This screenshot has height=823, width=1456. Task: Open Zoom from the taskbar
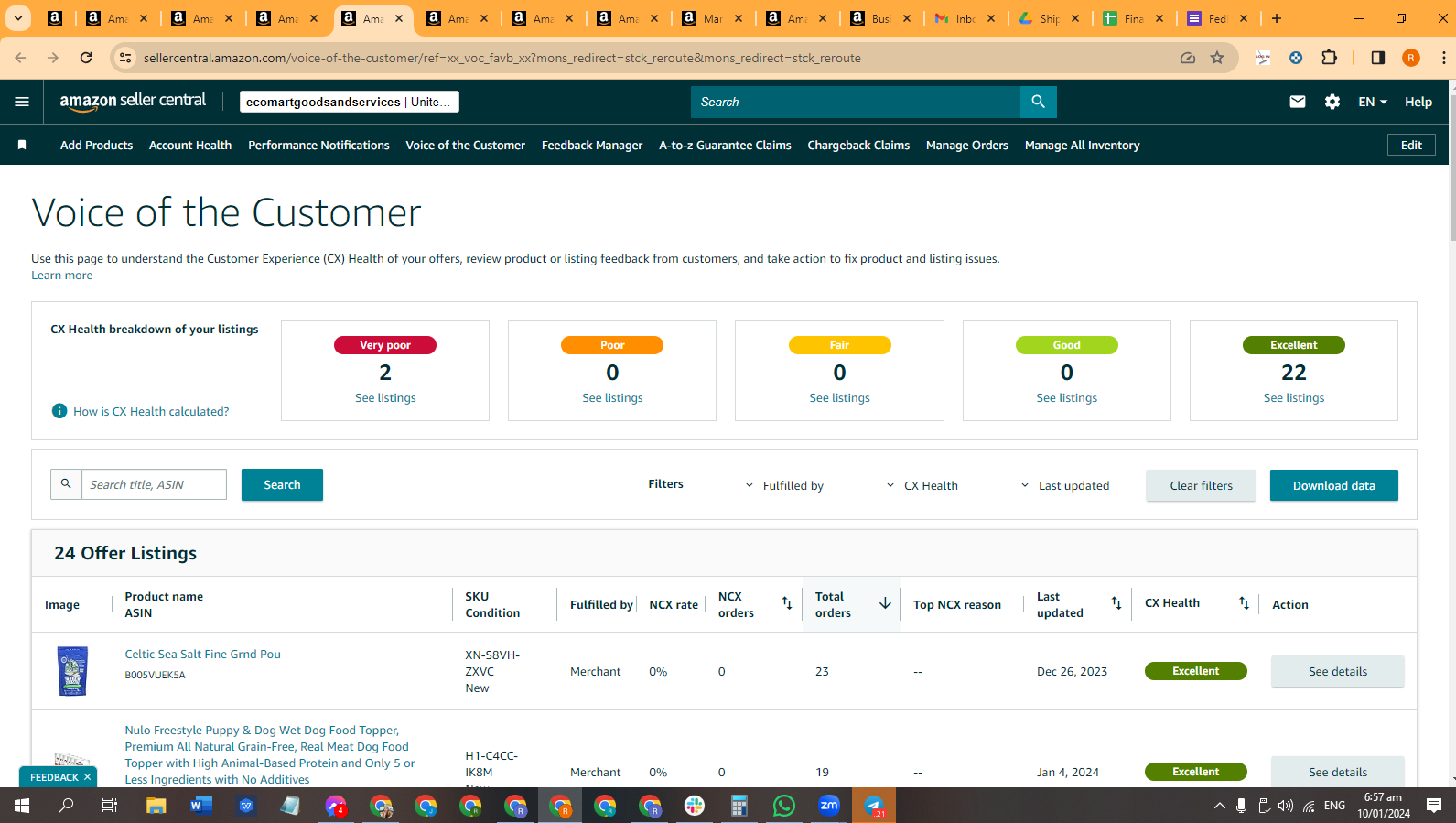click(829, 806)
